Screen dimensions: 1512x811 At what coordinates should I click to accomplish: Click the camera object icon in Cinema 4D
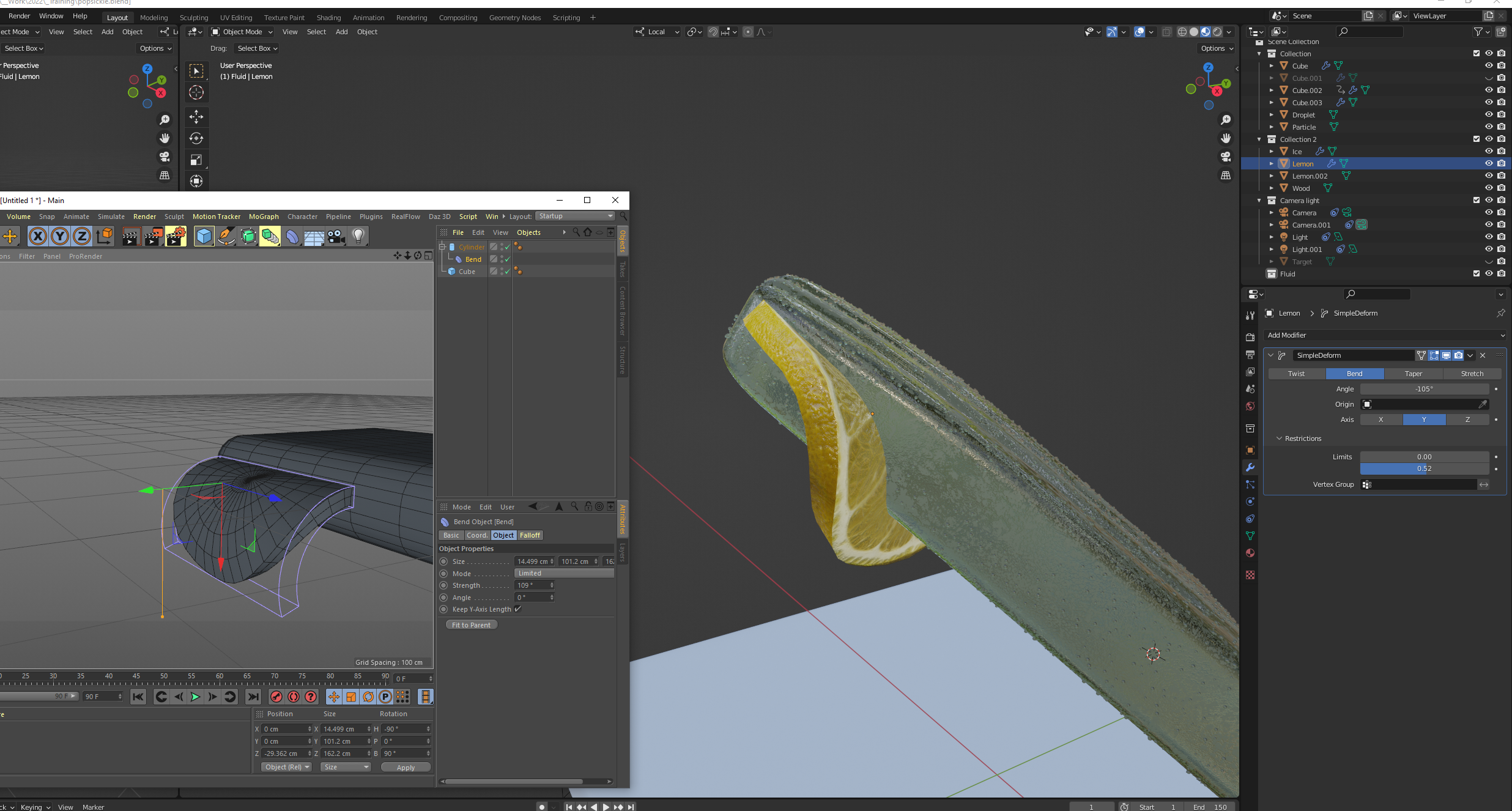point(336,236)
